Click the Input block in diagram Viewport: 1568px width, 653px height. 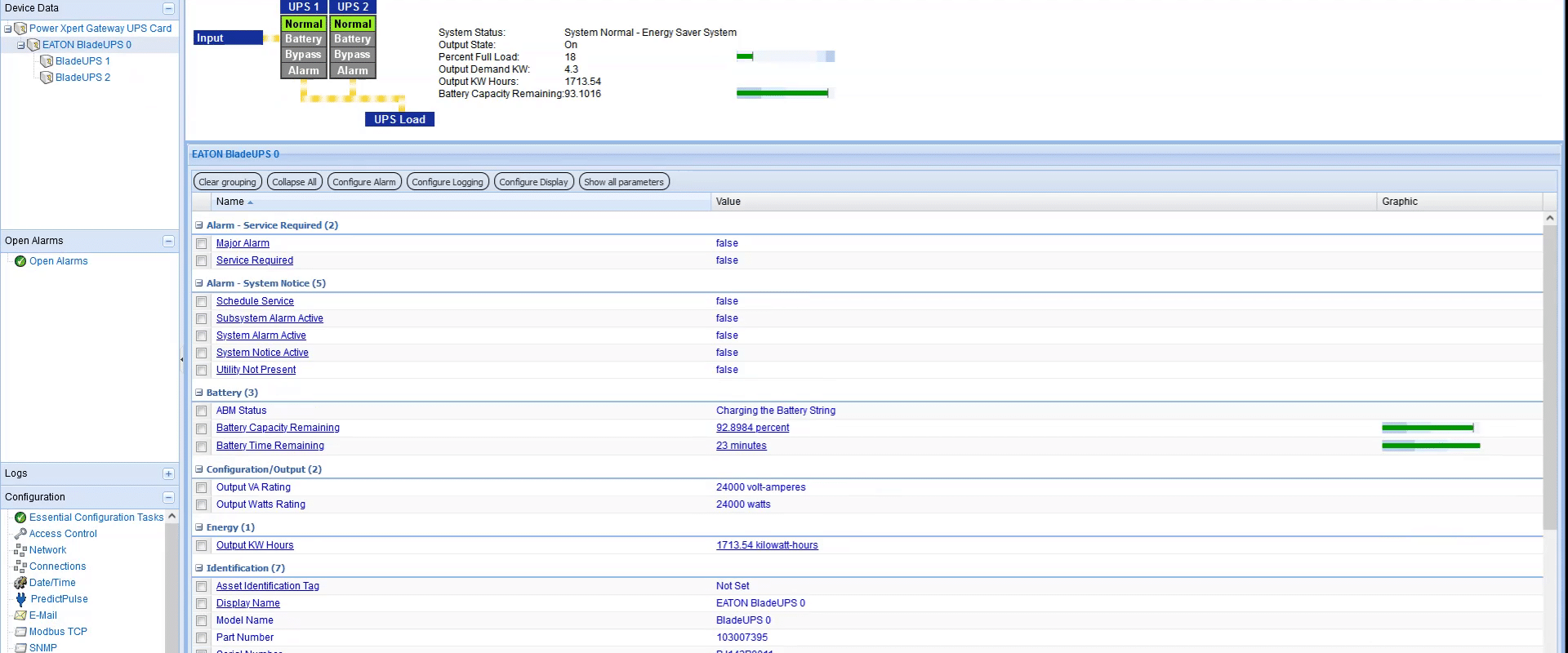point(228,38)
